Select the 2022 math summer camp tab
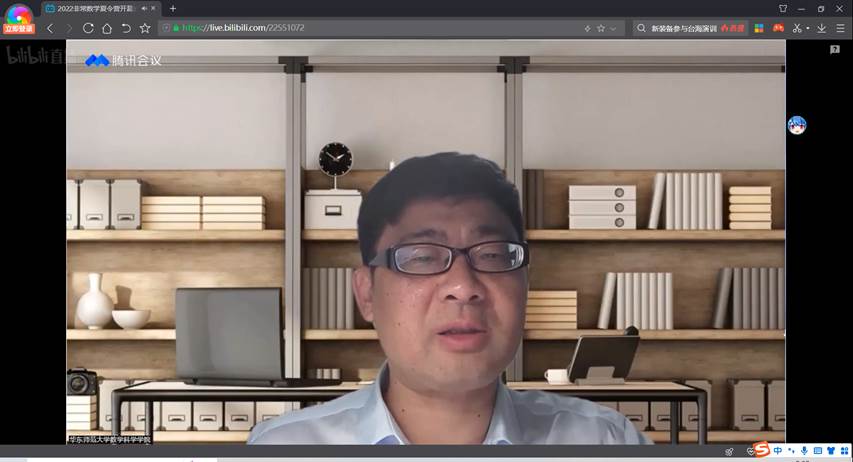The image size is (853, 462). tap(92, 8)
